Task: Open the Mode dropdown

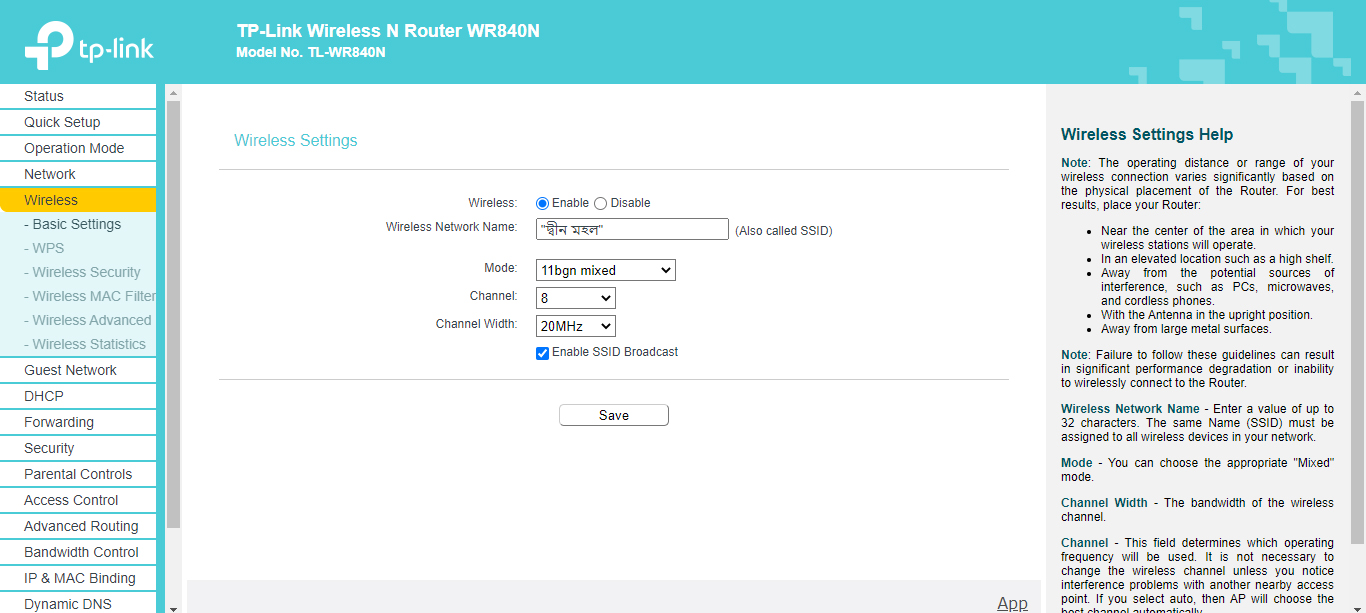Action: [x=606, y=270]
